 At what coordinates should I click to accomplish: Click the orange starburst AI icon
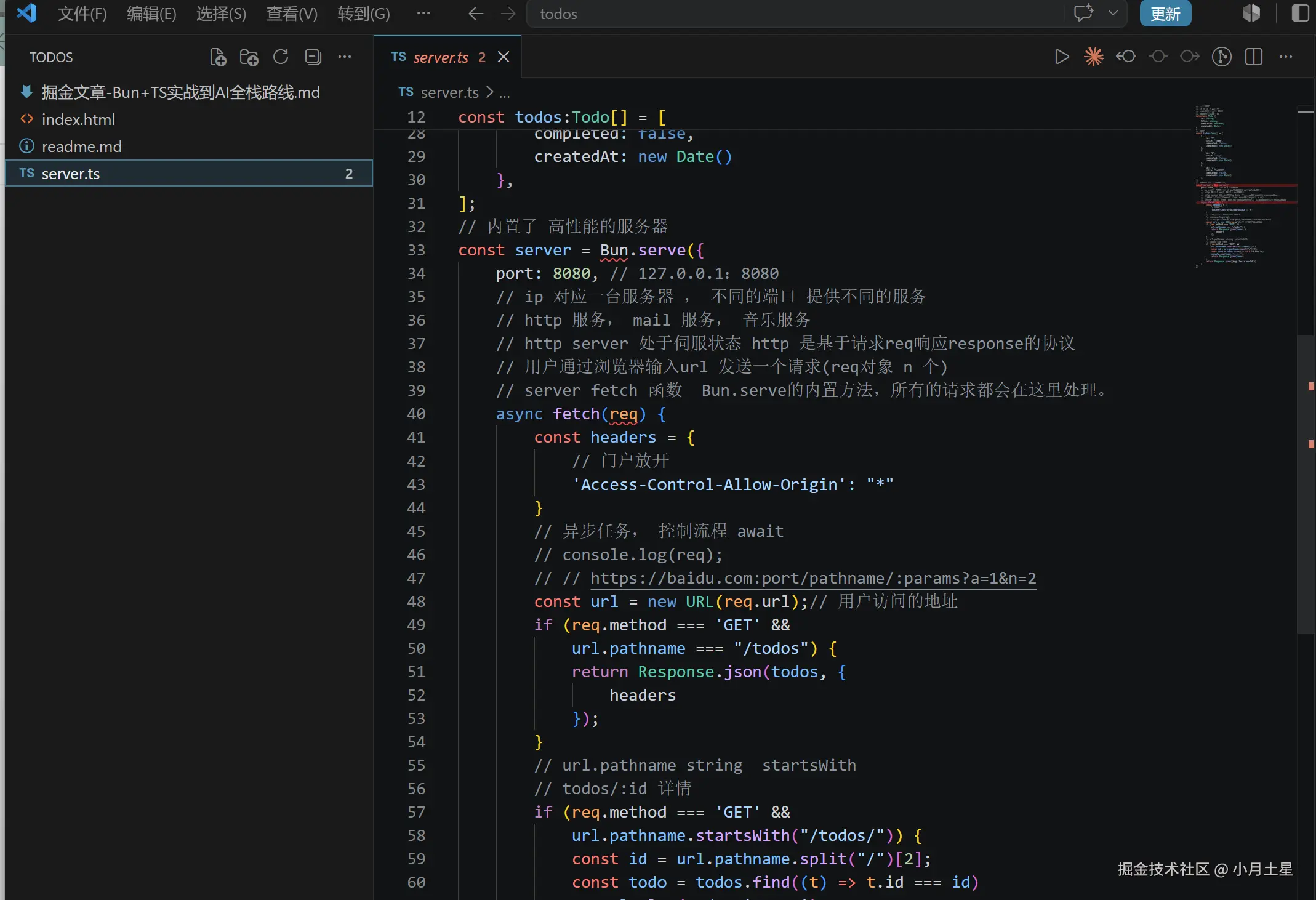point(1093,57)
